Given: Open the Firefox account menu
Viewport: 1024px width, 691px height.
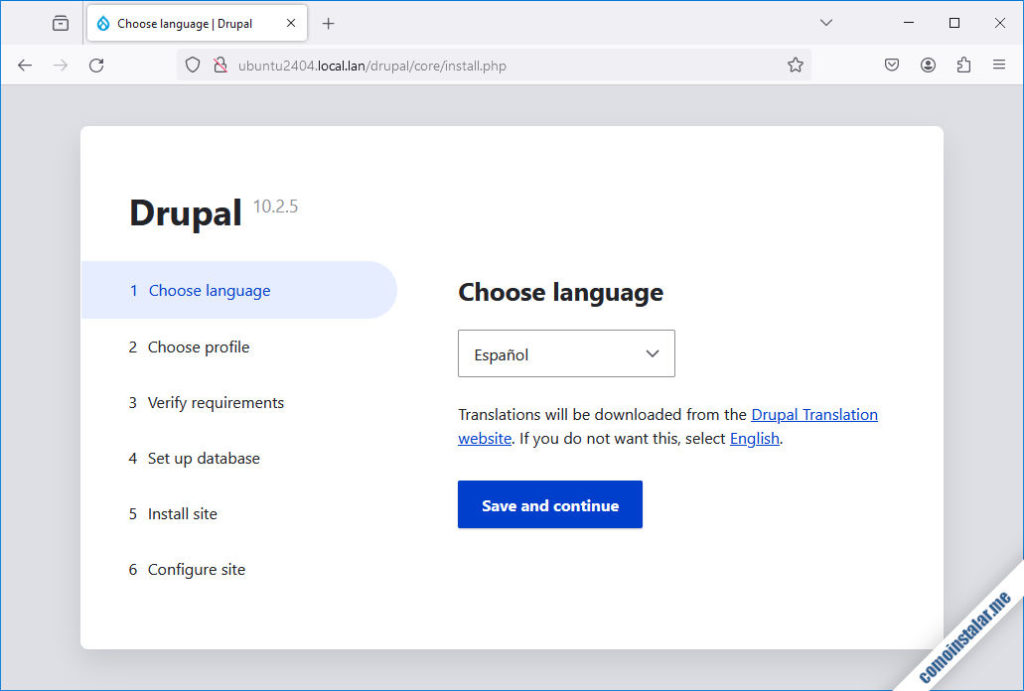Looking at the screenshot, I should [x=927, y=64].
